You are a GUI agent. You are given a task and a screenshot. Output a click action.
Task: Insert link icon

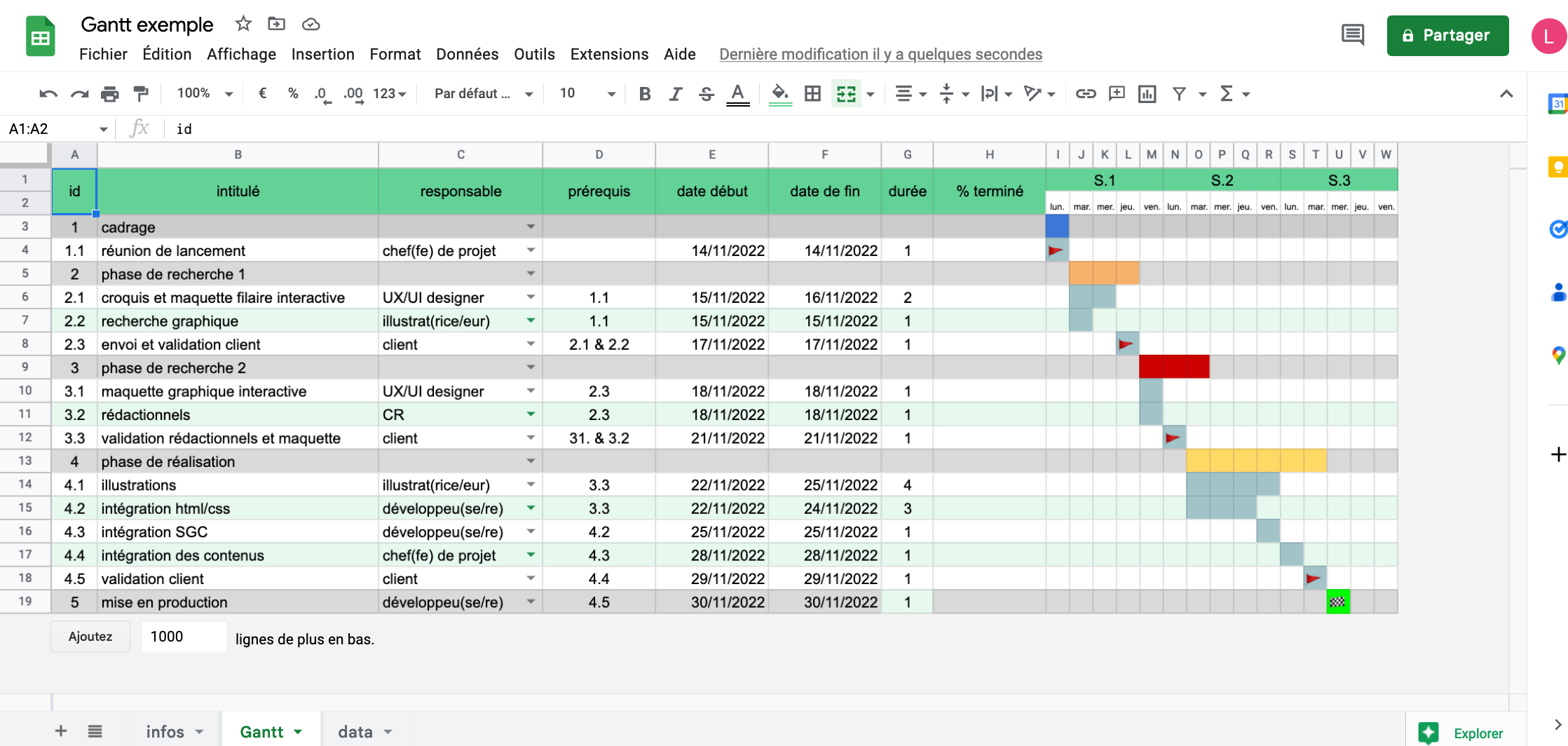(x=1086, y=94)
